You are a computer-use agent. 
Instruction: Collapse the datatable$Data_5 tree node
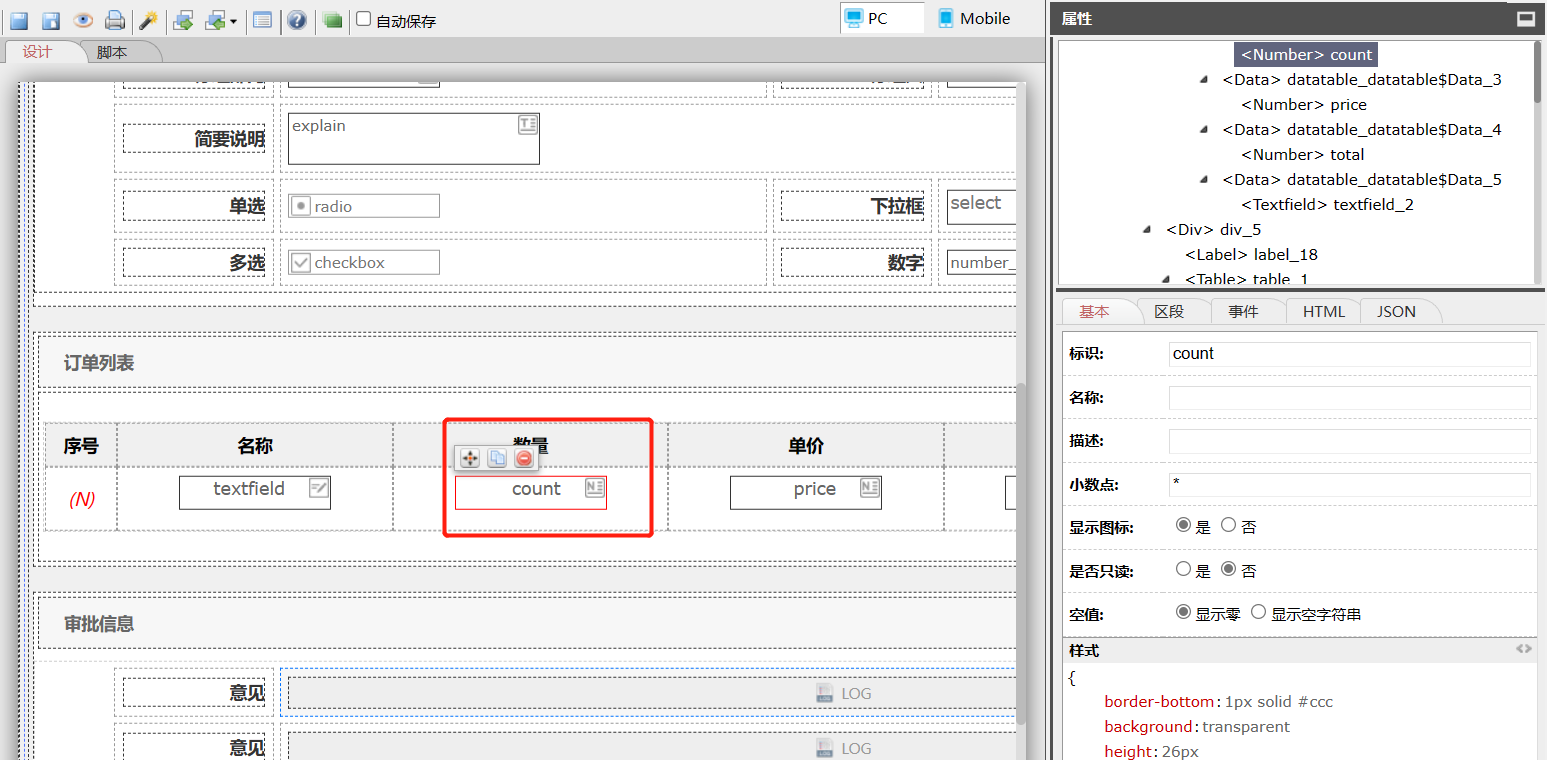(1204, 180)
